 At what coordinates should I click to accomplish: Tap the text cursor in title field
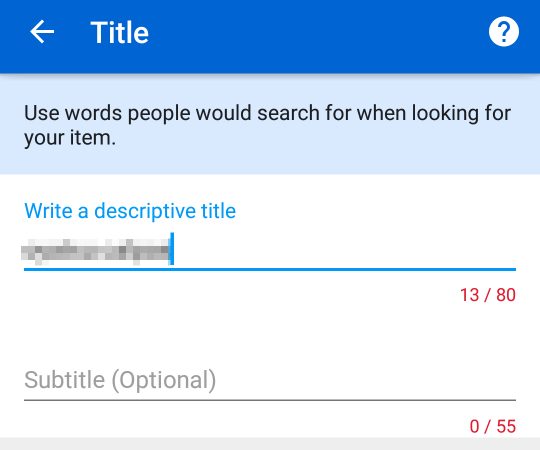172,249
